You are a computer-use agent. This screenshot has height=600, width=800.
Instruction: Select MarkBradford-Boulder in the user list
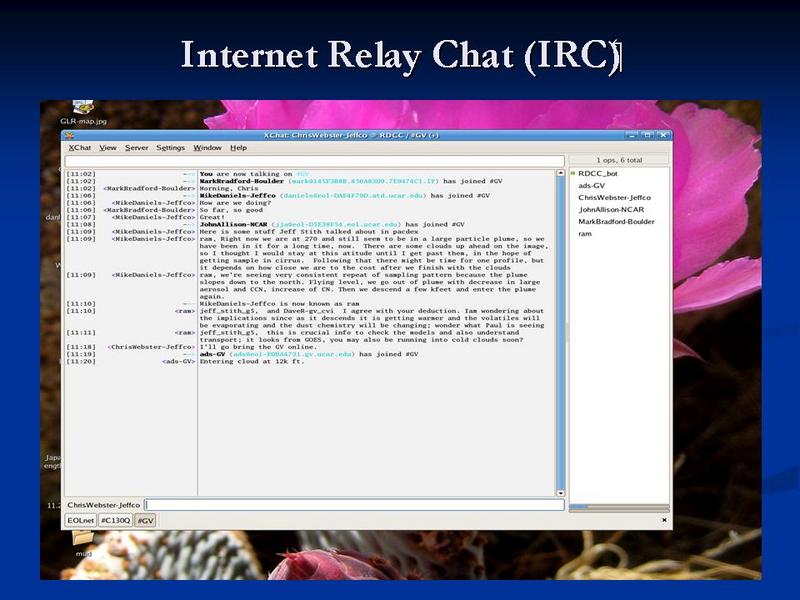[616, 221]
